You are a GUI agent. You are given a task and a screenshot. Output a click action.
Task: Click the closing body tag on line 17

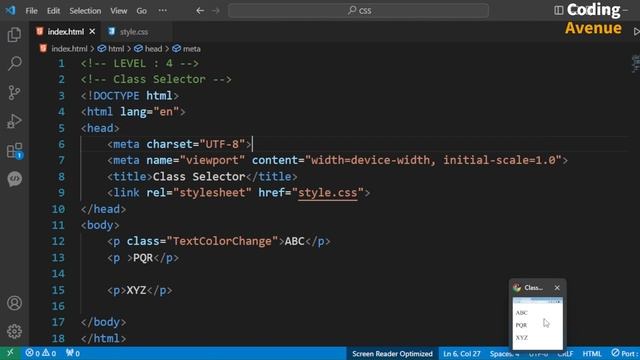click(103, 322)
